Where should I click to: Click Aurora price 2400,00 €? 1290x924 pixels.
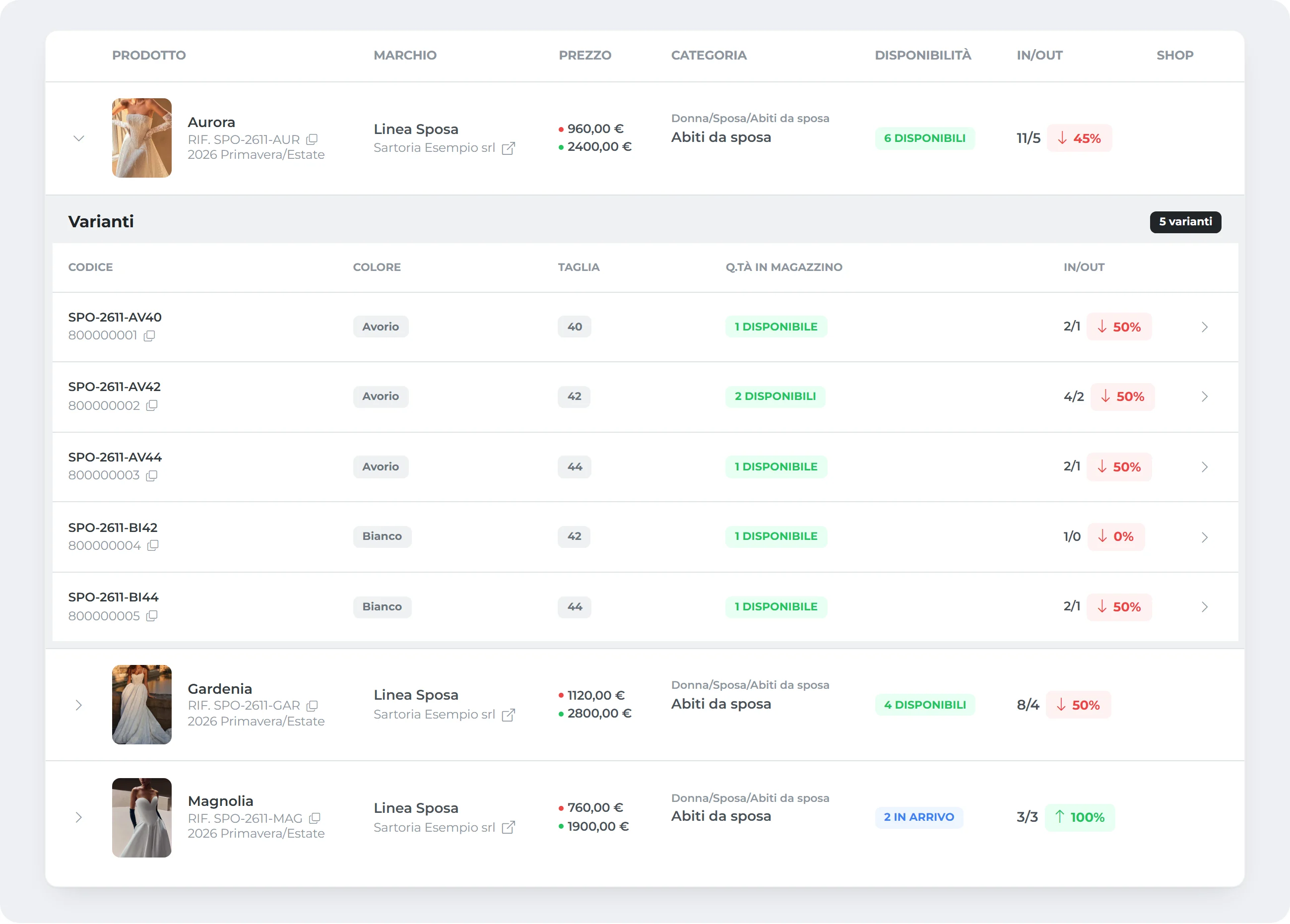[x=599, y=147]
